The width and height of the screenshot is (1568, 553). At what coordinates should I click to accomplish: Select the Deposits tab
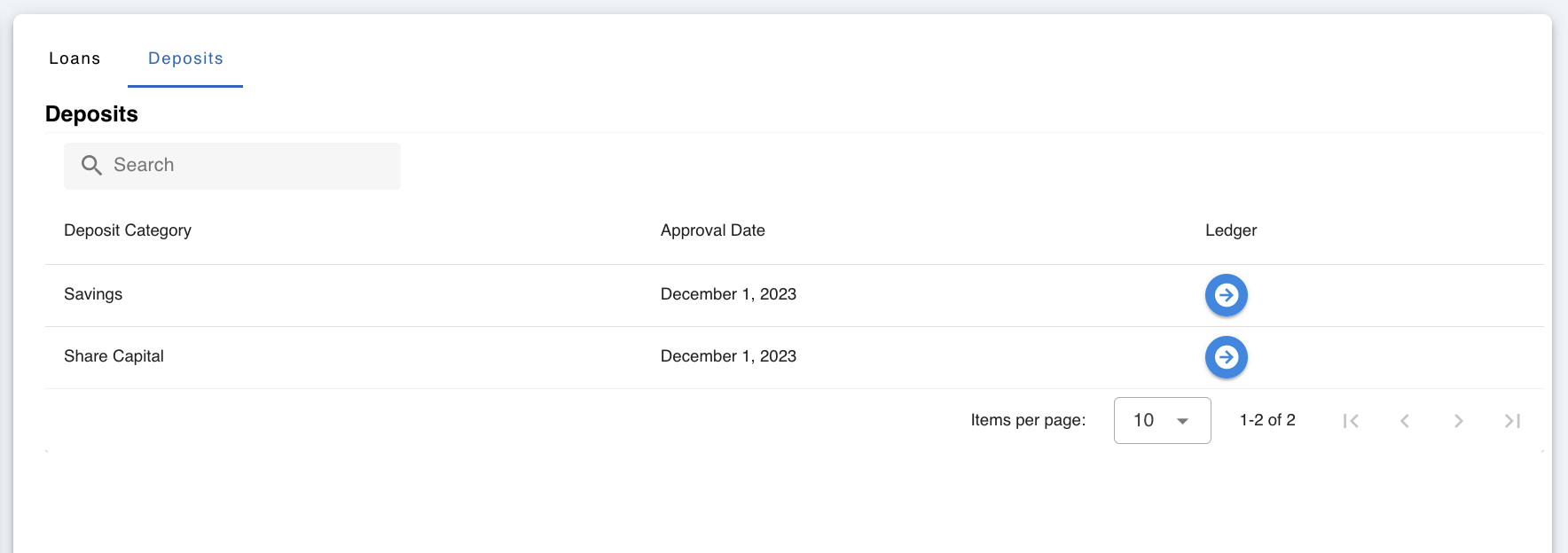pyautogui.click(x=185, y=58)
